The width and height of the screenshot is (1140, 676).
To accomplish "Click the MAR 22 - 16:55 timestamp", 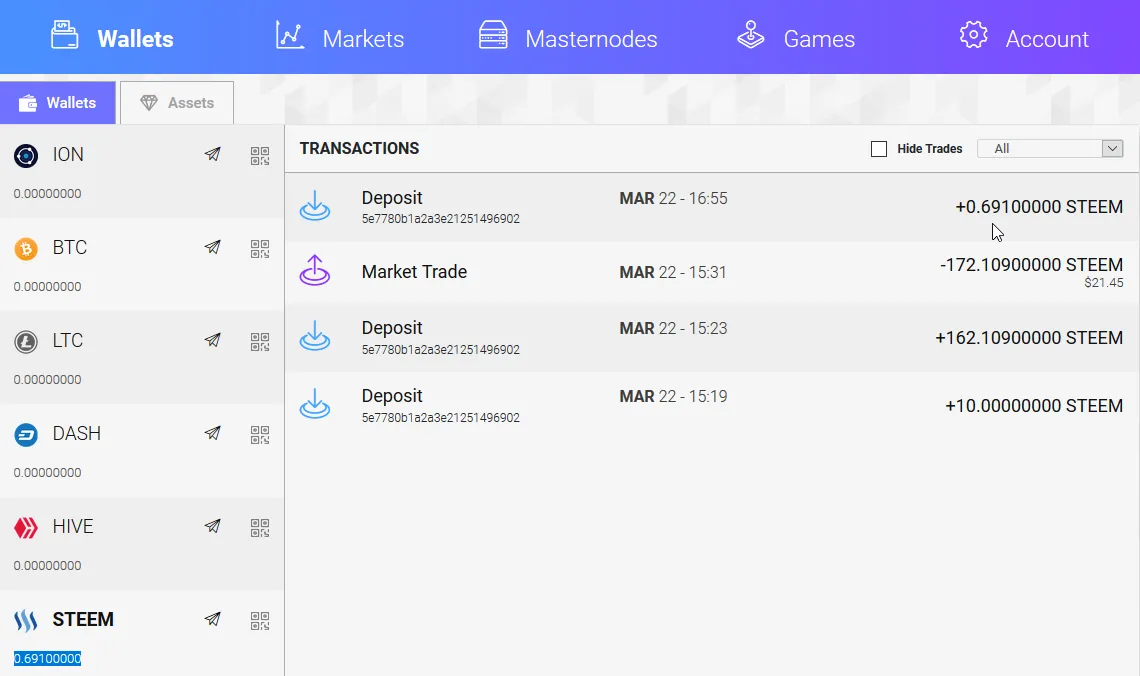I will coord(673,198).
